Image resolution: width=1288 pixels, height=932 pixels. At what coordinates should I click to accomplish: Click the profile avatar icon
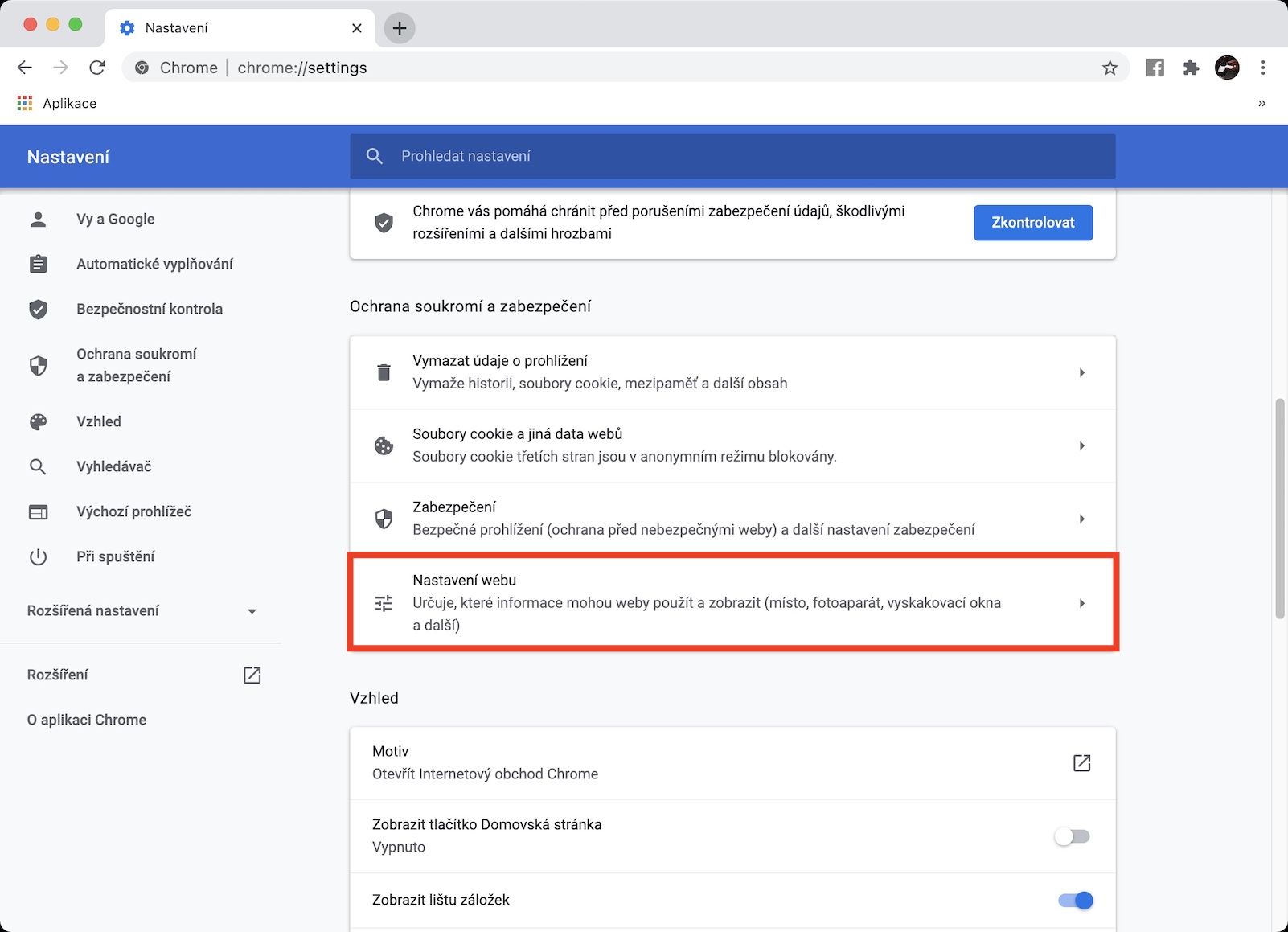[x=1227, y=68]
